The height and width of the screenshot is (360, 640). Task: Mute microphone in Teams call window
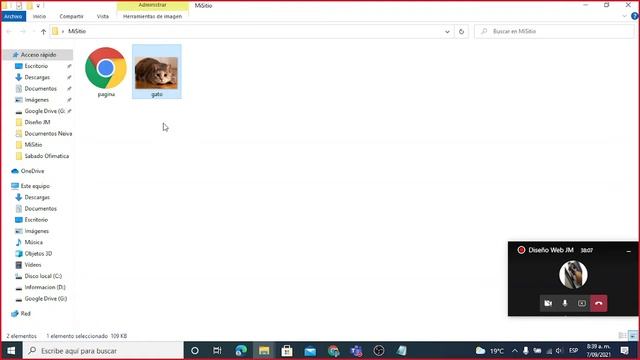coord(565,303)
